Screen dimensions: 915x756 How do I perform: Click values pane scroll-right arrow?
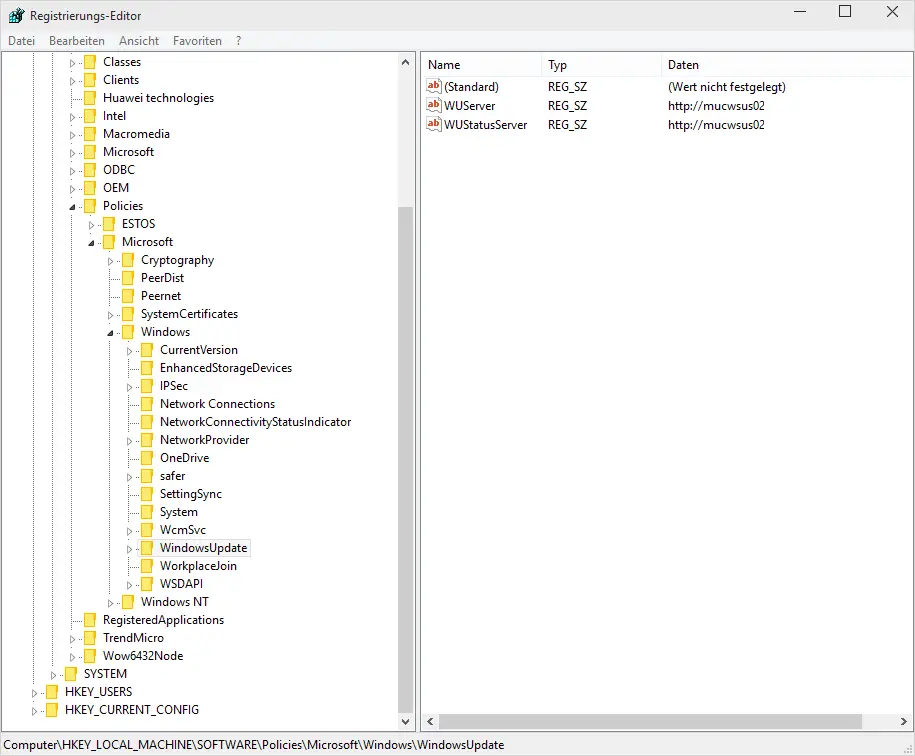(x=904, y=722)
